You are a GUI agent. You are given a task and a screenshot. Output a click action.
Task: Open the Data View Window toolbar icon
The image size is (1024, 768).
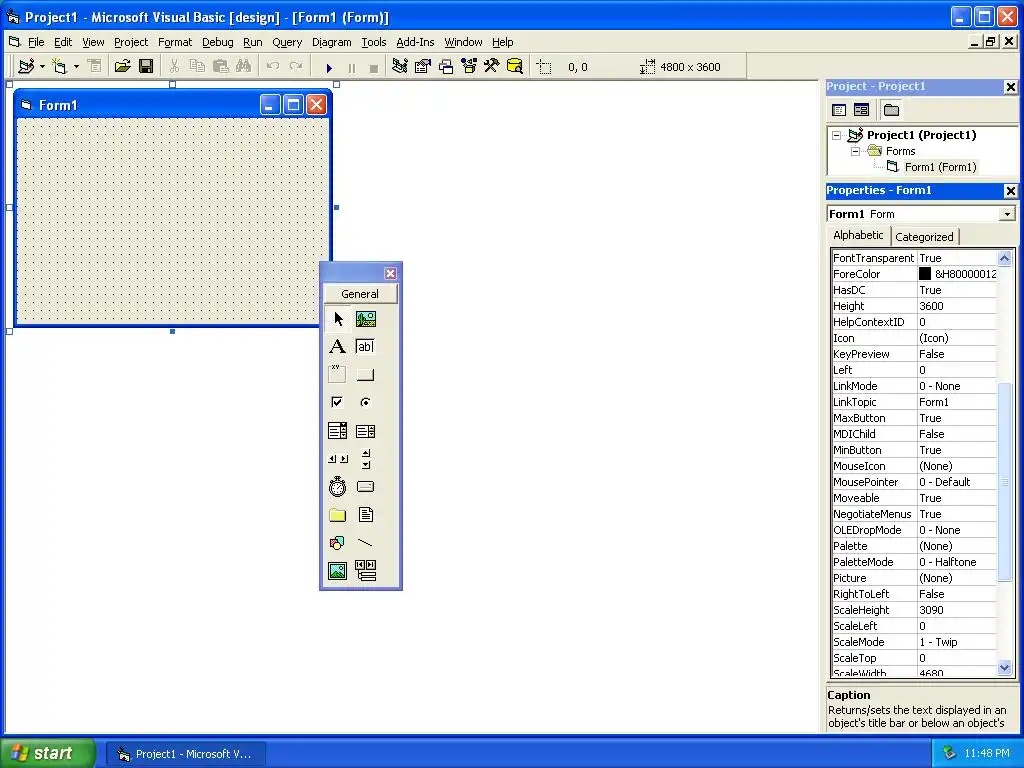click(515, 66)
